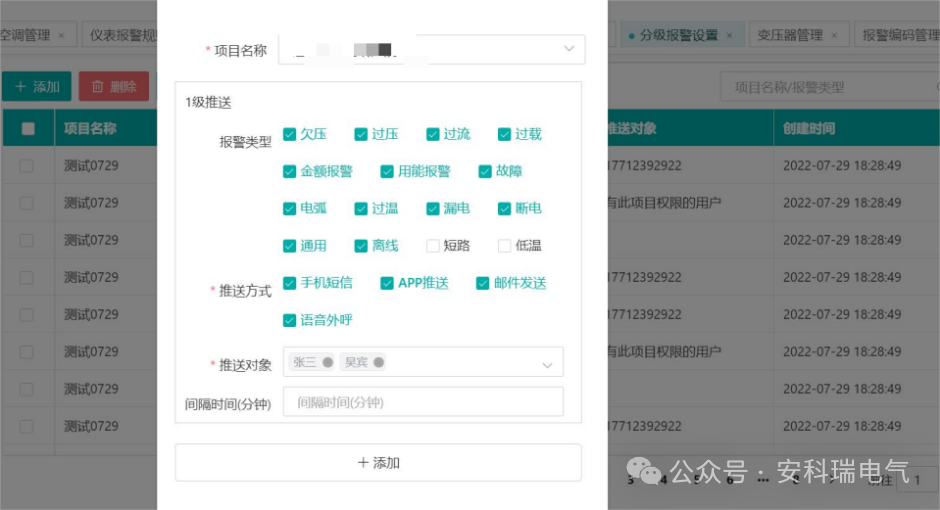Close the 变压器管理 tab

click(x=834, y=35)
